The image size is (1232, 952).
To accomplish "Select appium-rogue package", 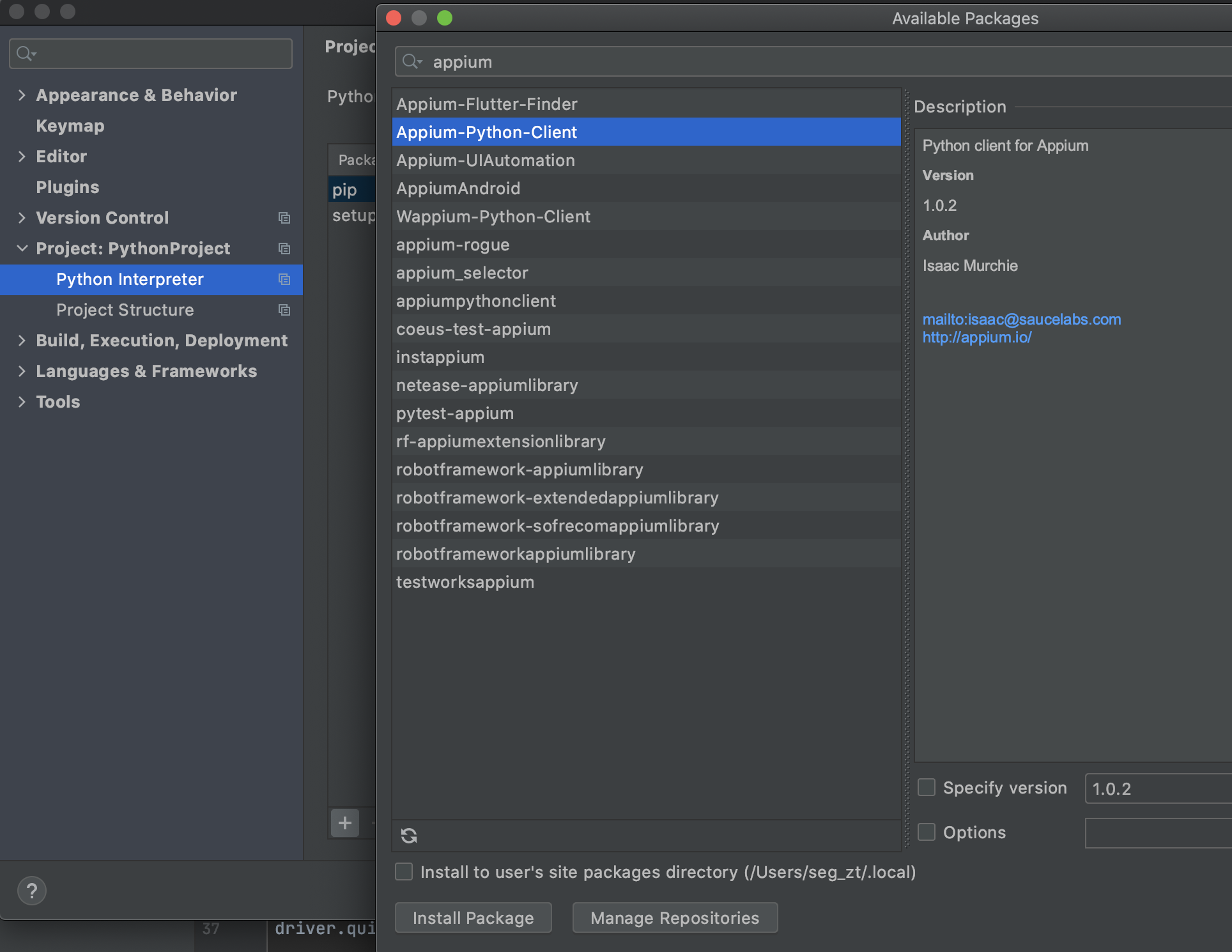I will point(646,245).
